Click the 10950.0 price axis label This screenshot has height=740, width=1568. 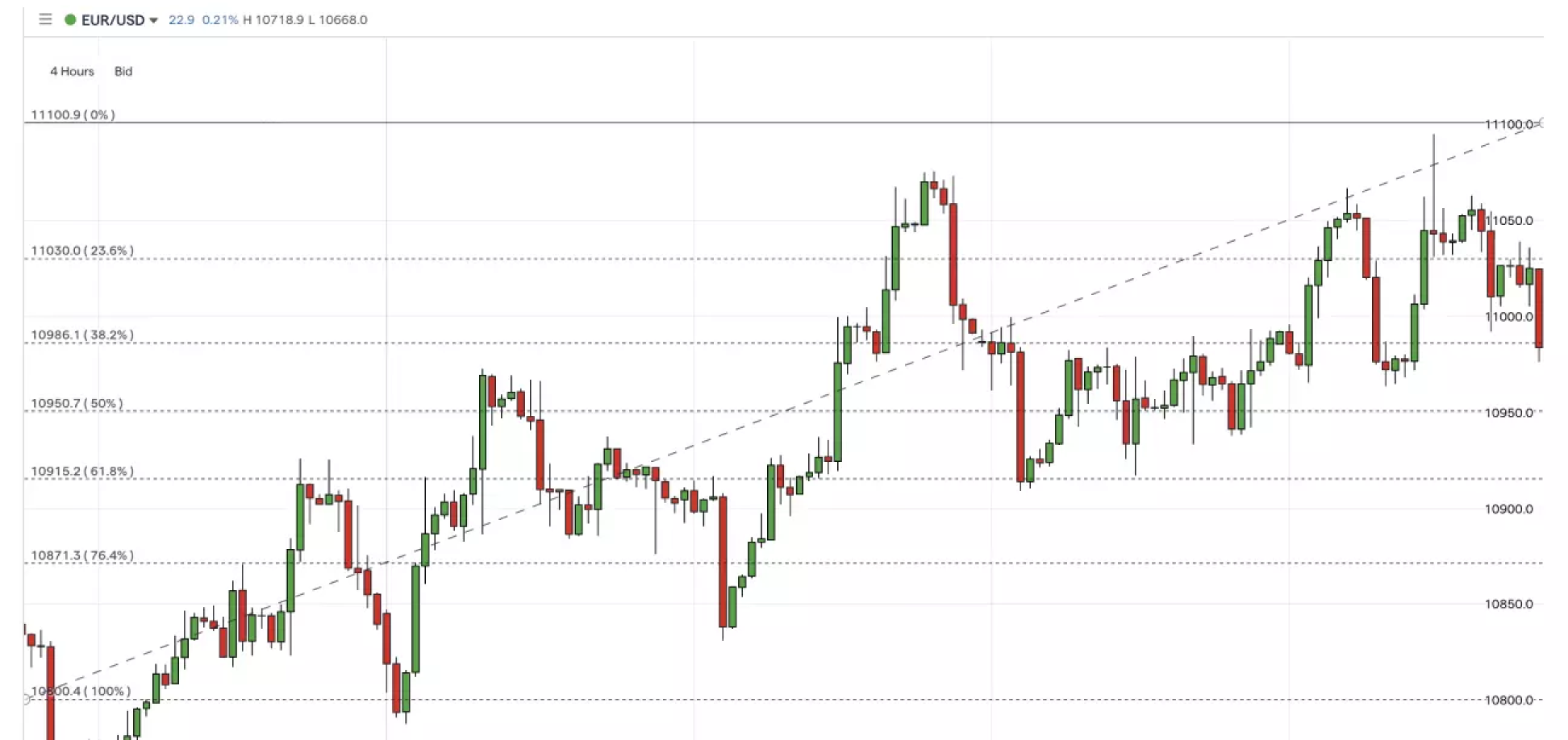1508,414
